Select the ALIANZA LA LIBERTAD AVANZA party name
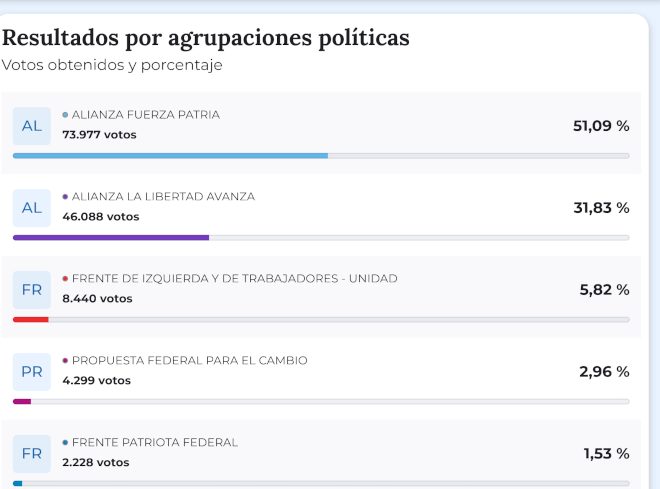 163,197
